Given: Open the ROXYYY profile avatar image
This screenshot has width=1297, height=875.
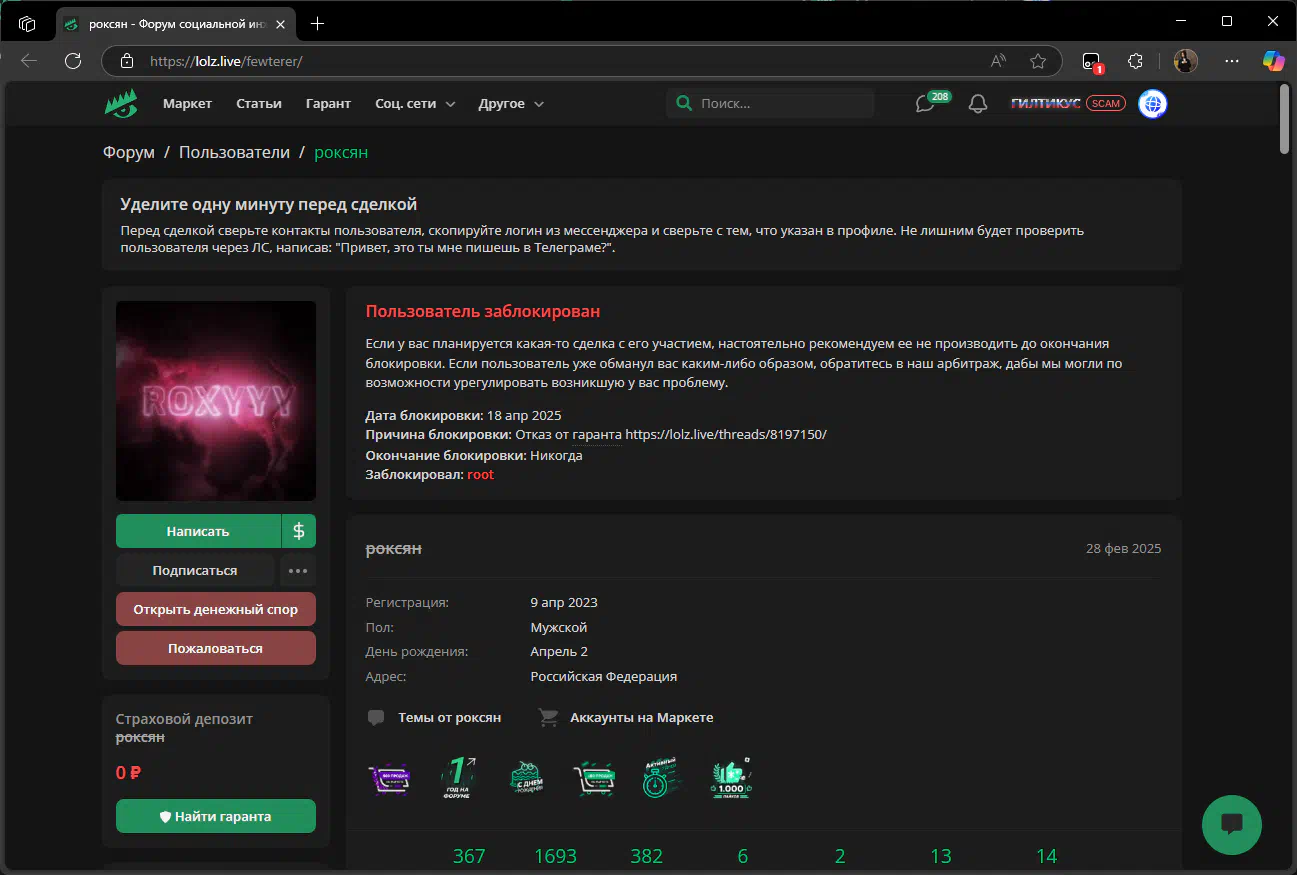Looking at the screenshot, I should (x=216, y=401).
